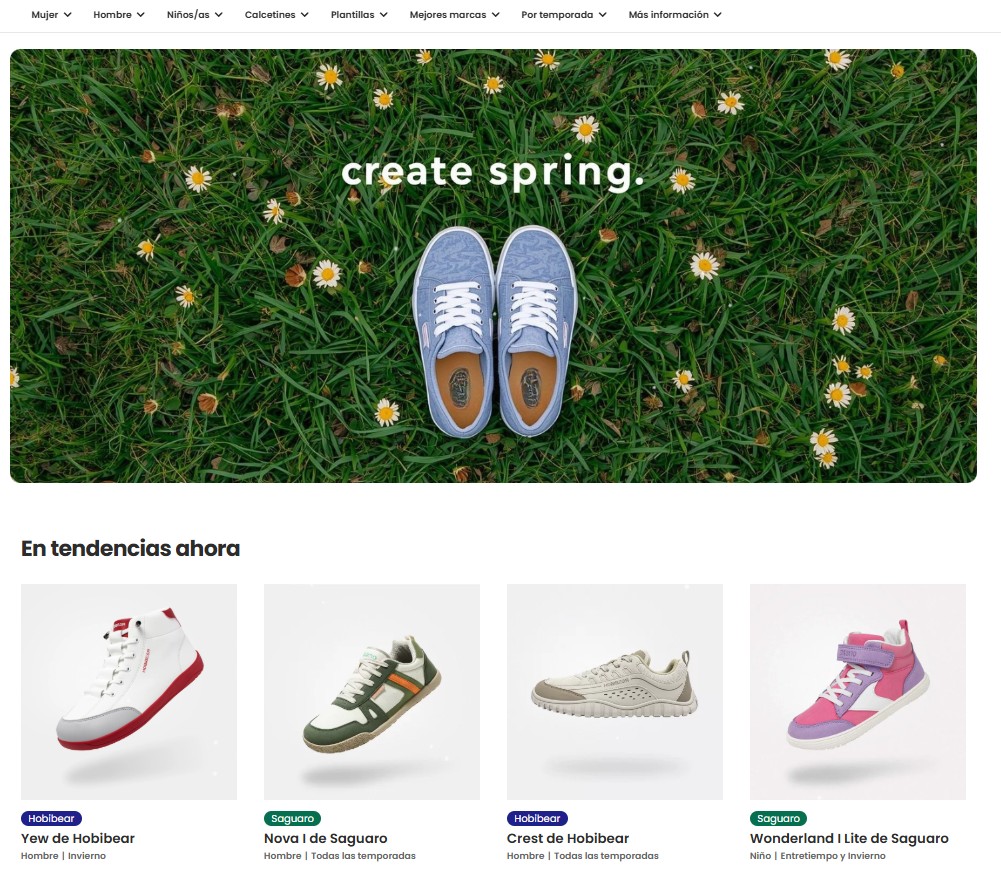Open the Hombre navigation dropdown
The height and width of the screenshot is (874, 1001).
[119, 15]
